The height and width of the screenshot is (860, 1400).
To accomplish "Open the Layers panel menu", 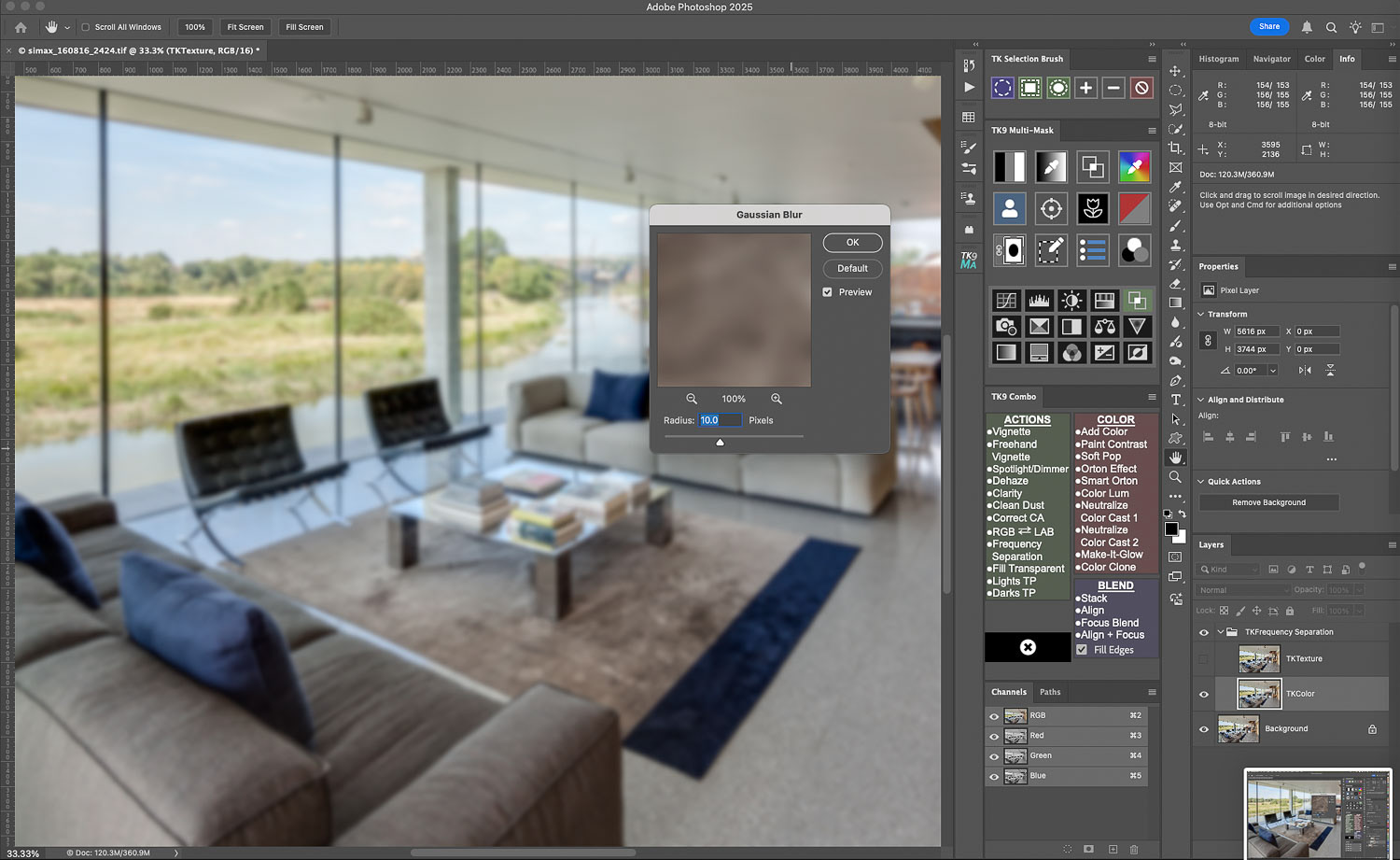I will [x=1392, y=545].
